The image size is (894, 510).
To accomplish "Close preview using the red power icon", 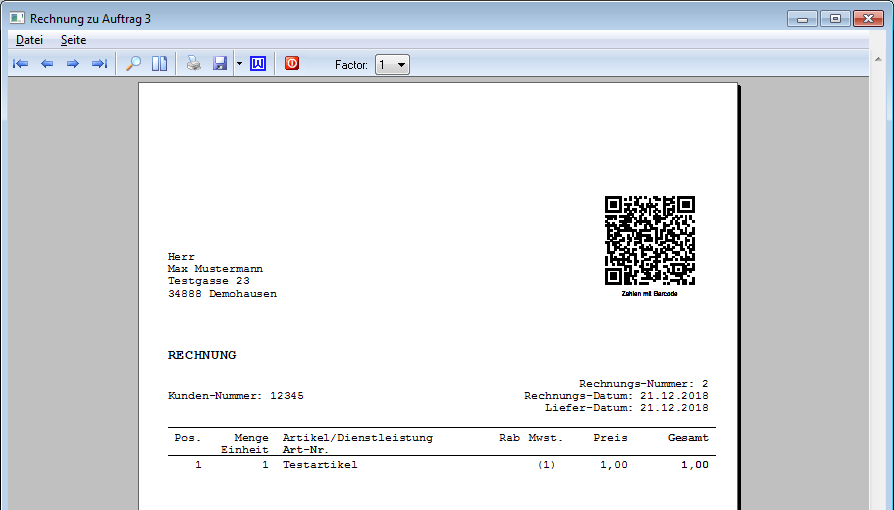I will click(292, 64).
